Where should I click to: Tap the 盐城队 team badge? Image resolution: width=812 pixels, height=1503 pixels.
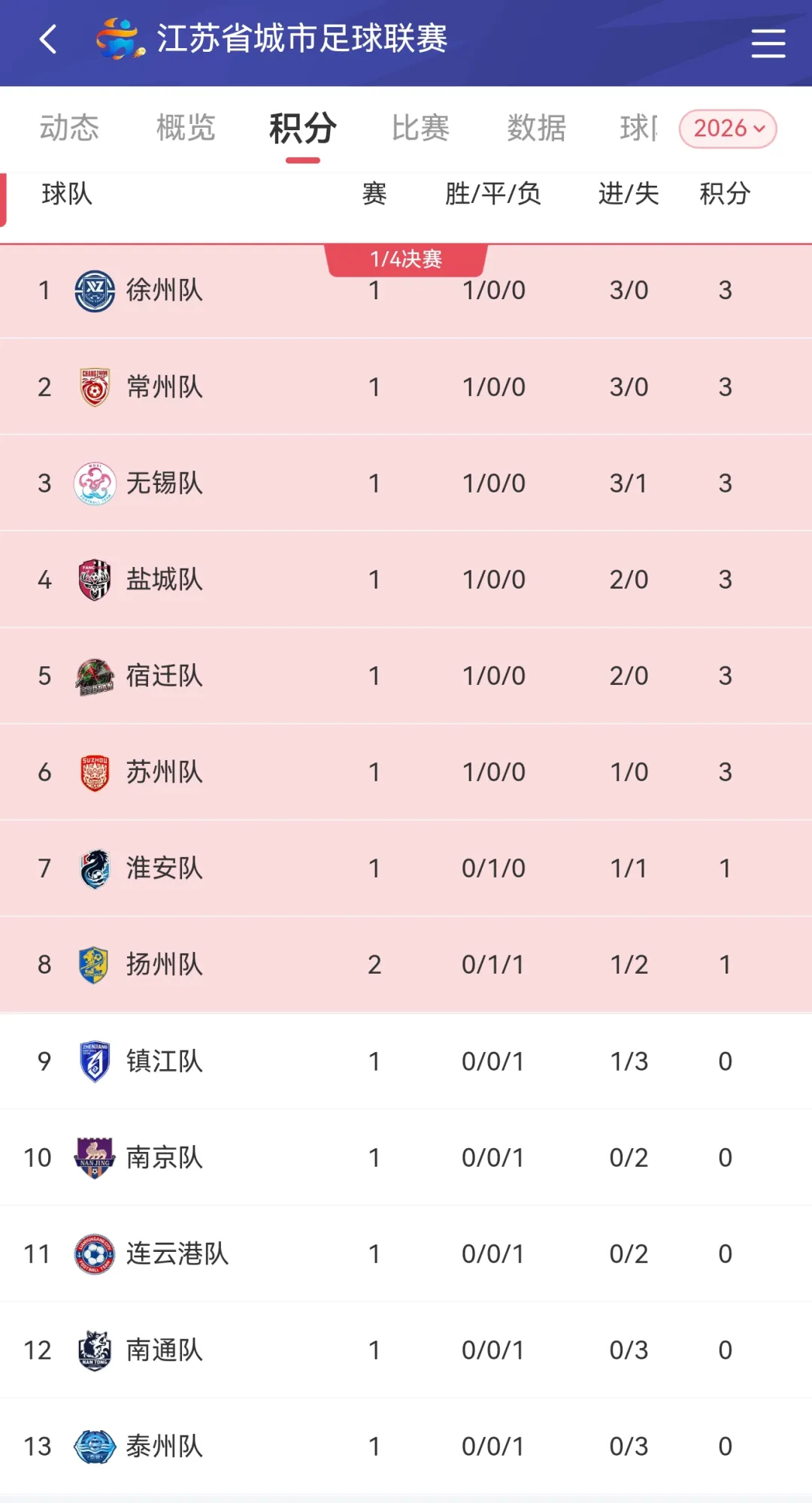[x=95, y=580]
